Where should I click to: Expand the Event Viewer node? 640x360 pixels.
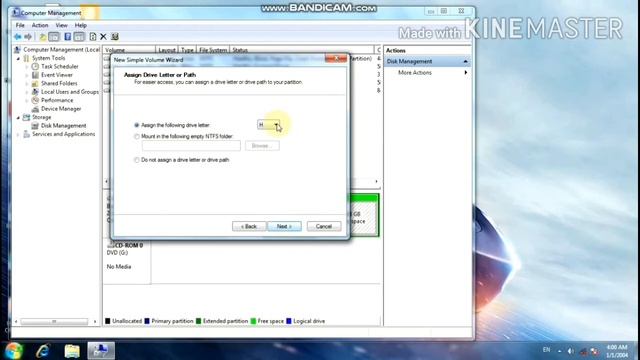(x=27, y=75)
